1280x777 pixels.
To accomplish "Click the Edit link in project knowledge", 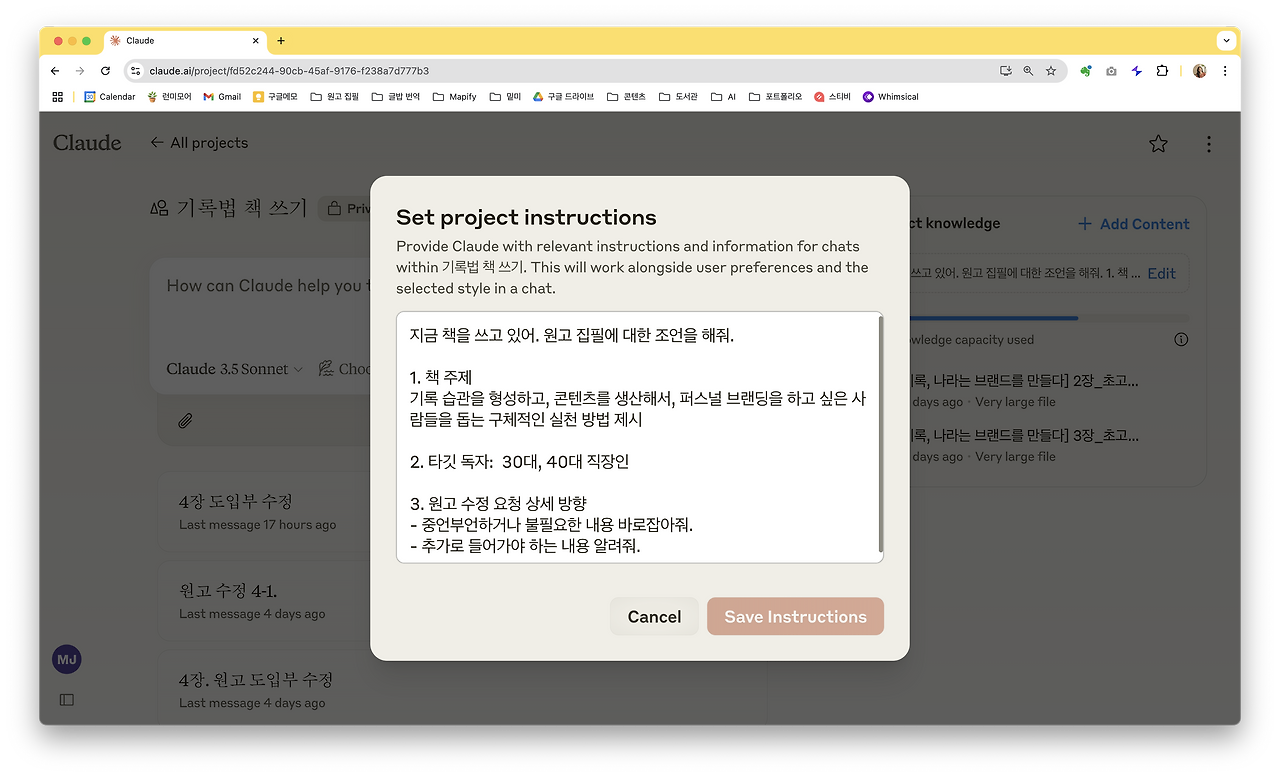I will [x=1161, y=272].
